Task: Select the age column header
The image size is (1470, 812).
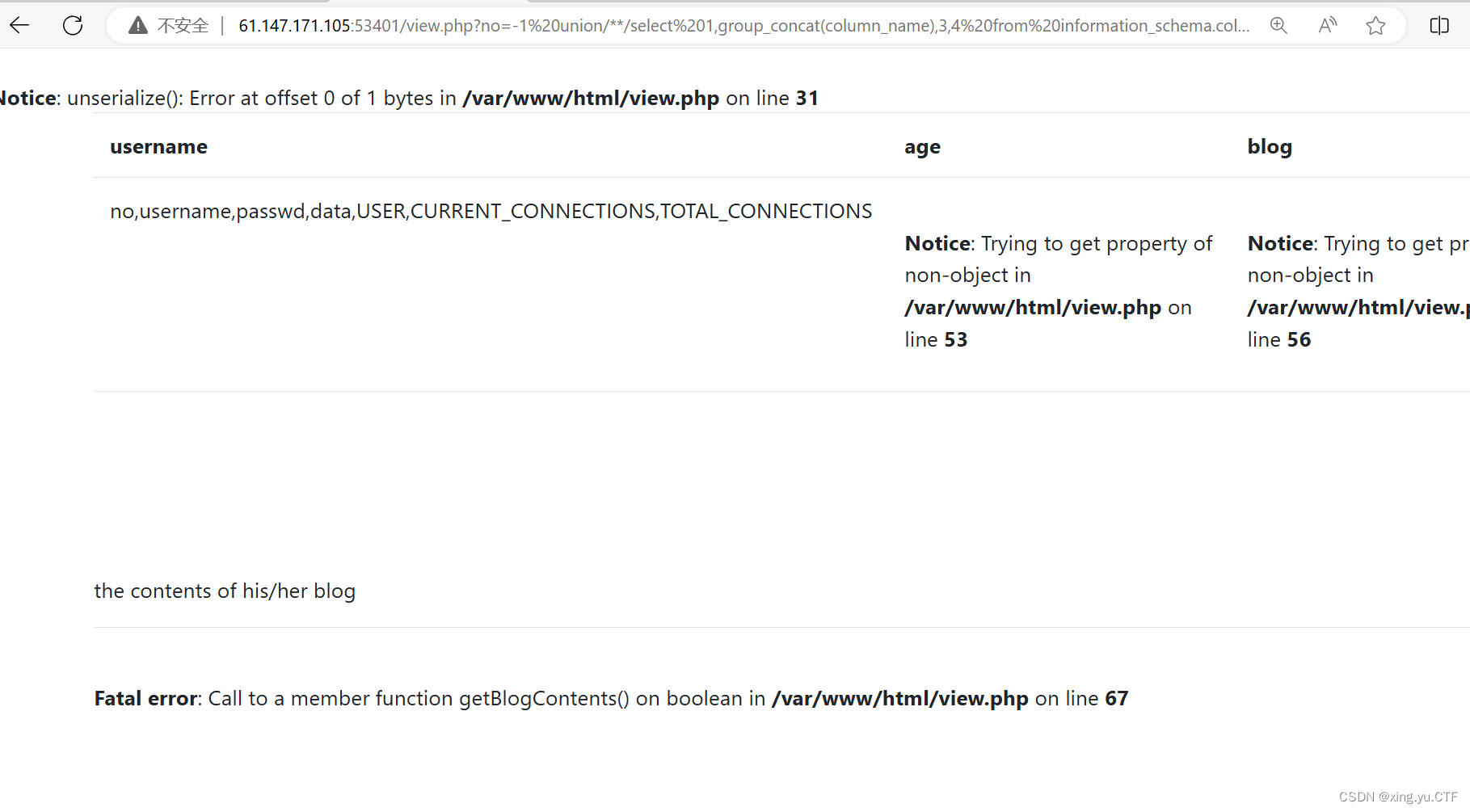Action: point(922,147)
